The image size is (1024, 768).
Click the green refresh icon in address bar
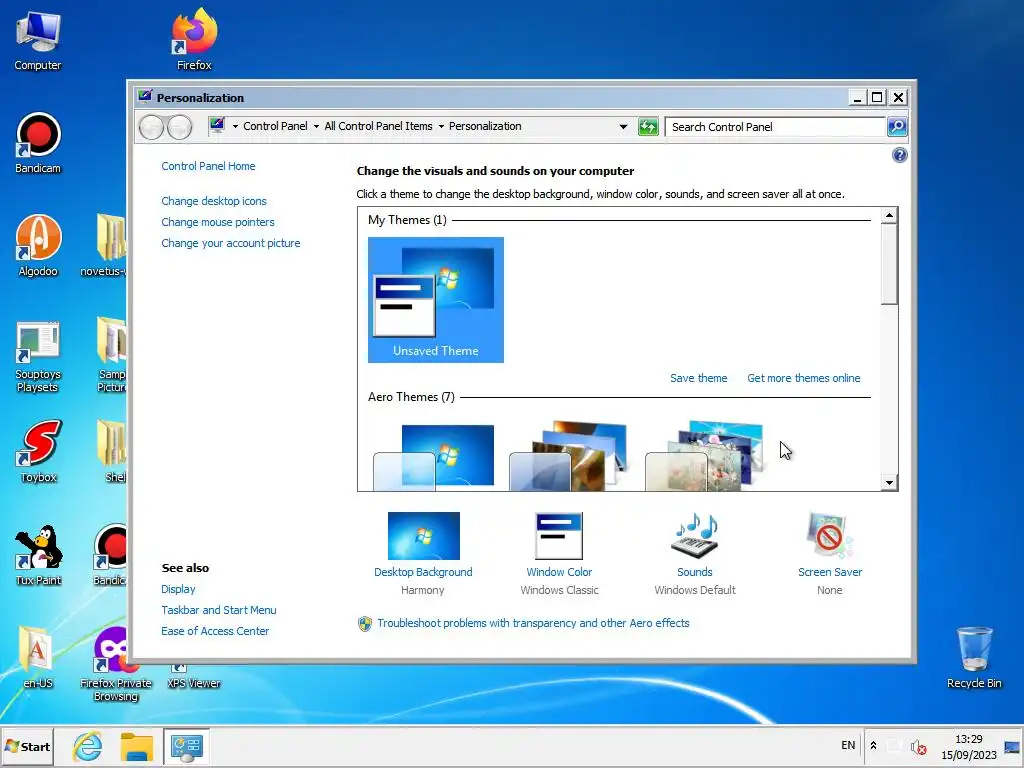pos(648,127)
